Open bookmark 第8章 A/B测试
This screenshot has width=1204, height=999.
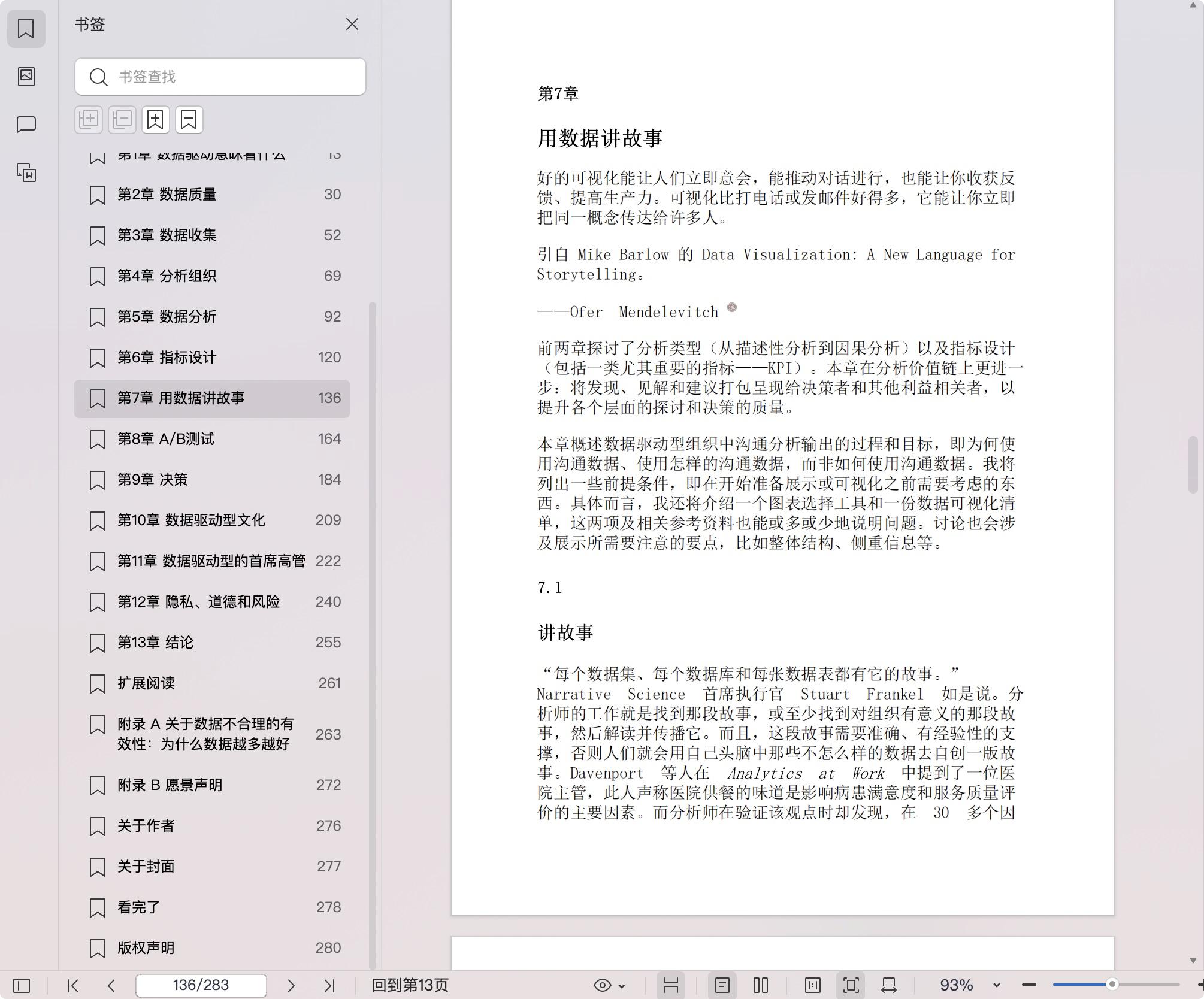pos(212,439)
